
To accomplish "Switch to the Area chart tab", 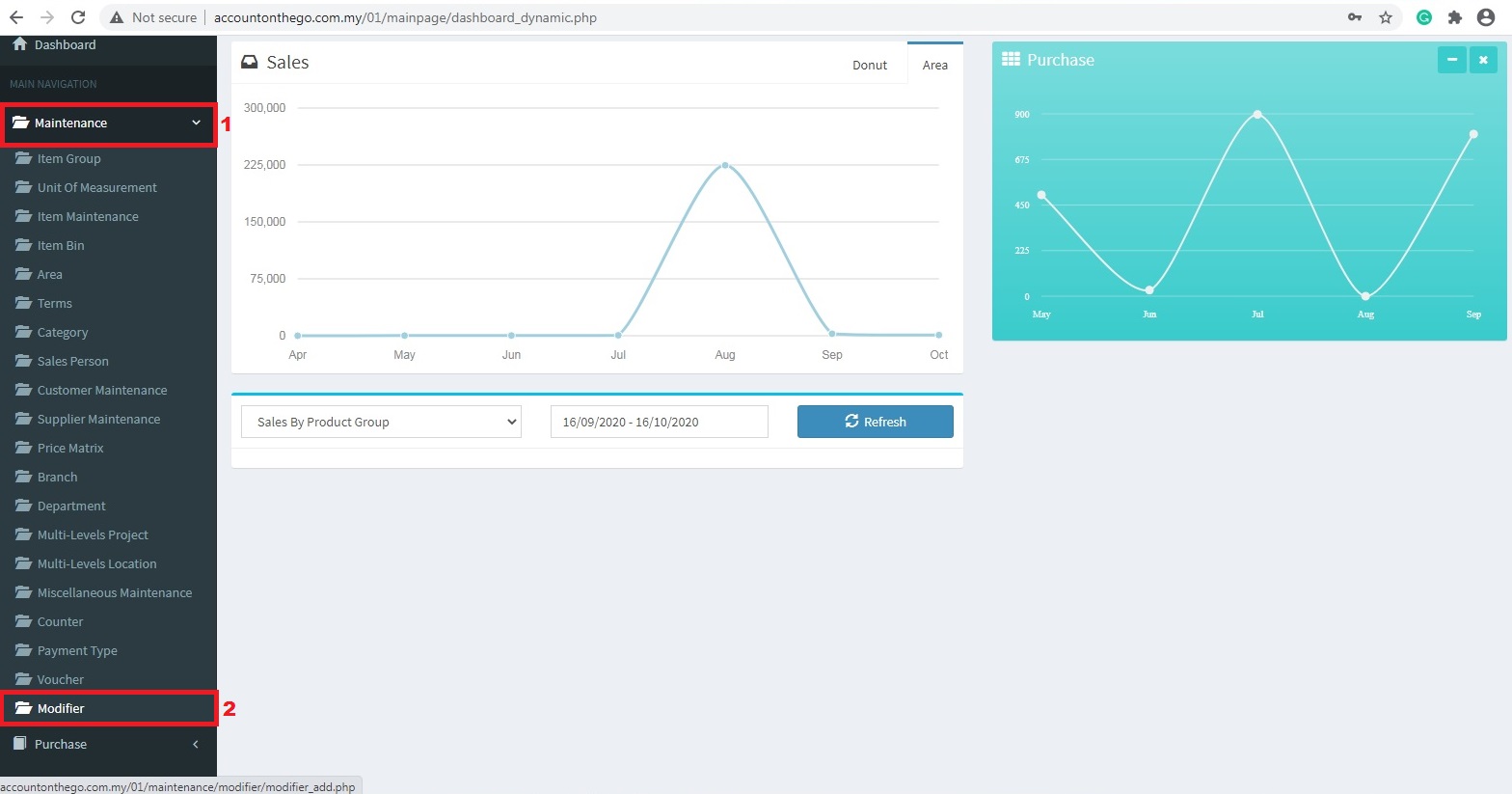I will point(934,65).
